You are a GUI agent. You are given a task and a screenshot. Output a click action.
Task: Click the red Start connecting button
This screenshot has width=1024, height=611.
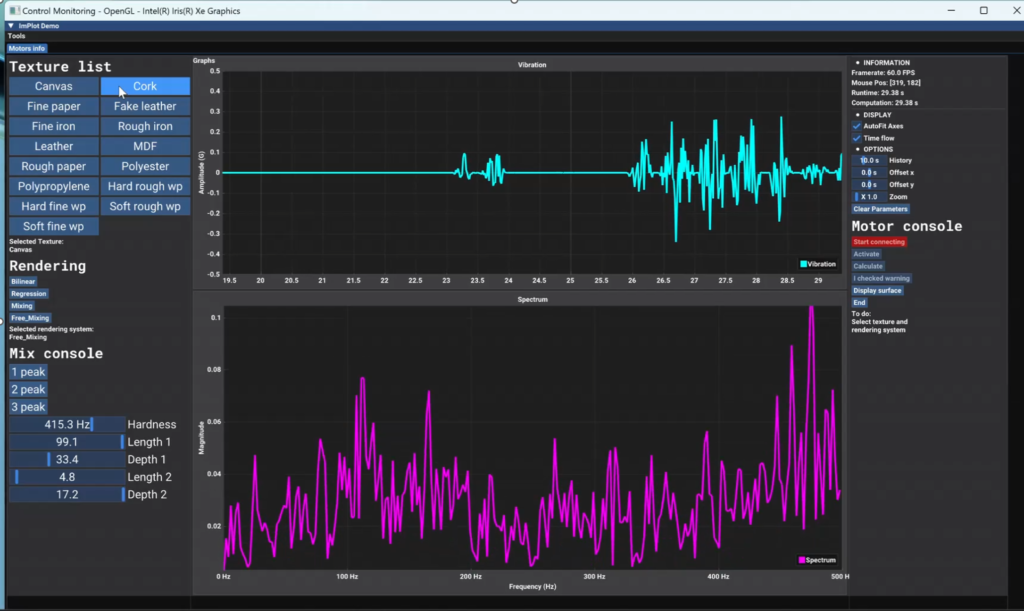(x=879, y=242)
